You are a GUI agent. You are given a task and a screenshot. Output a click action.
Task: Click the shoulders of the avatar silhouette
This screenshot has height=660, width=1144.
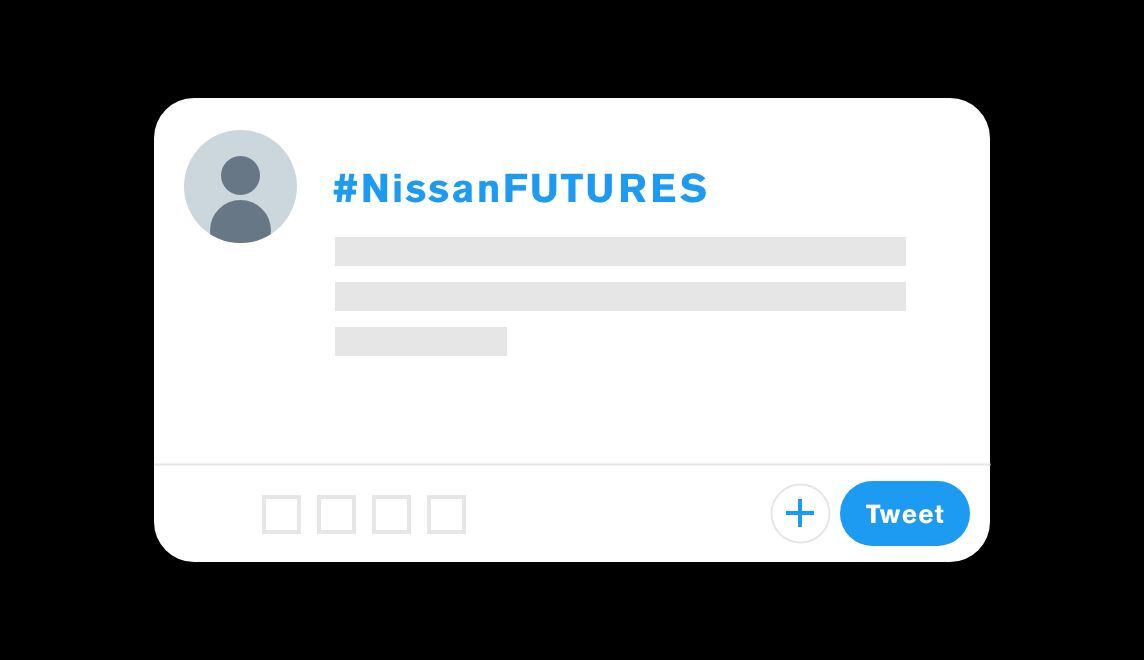(240, 222)
